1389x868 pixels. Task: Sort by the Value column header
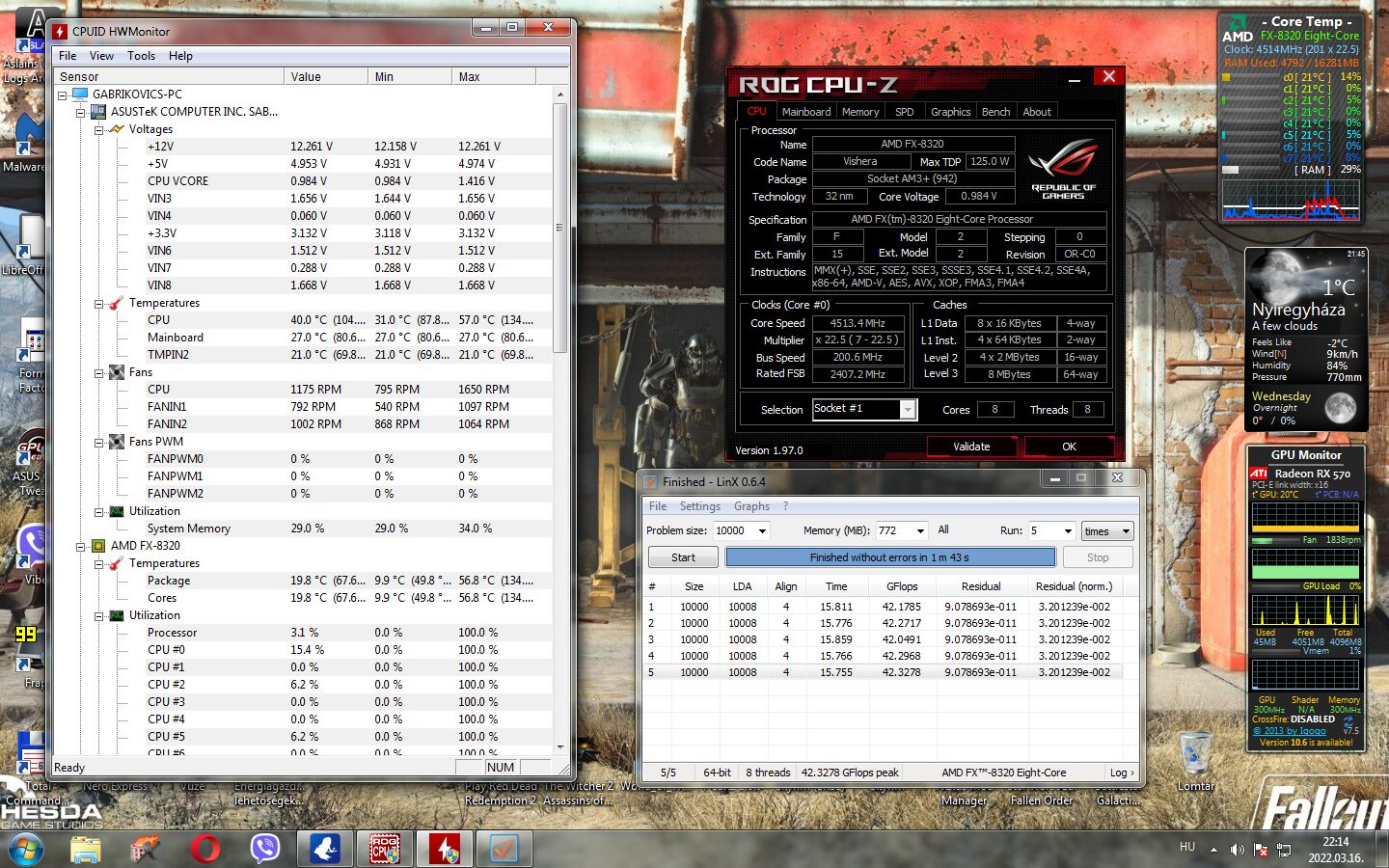pos(326,77)
